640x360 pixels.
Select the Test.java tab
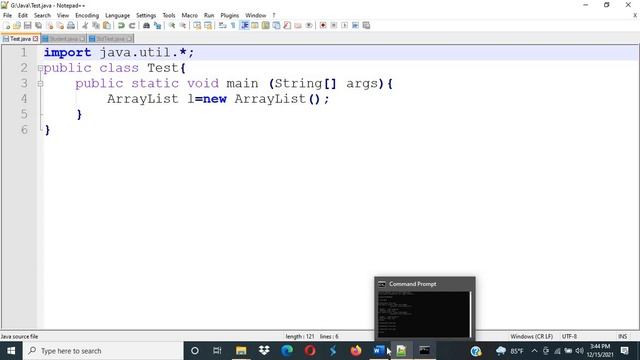click(x=20, y=39)
